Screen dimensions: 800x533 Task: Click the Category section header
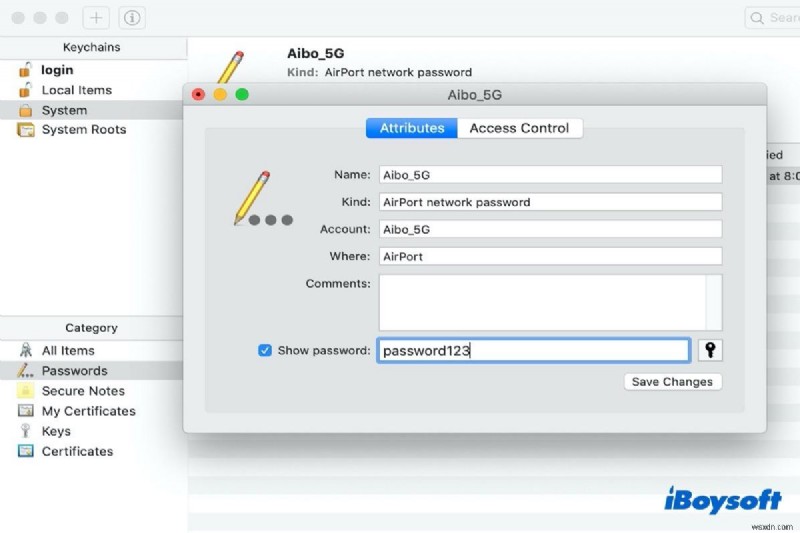[x=92, y=328]
